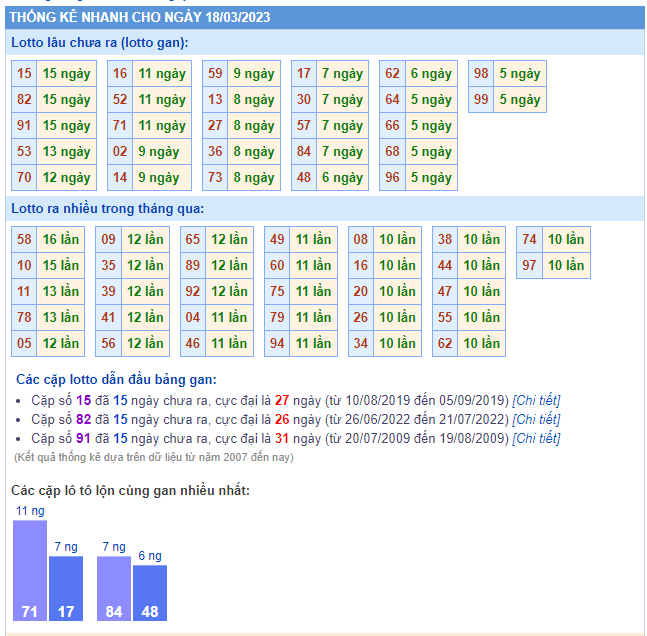
Task: Click 'Lotto ra nhiều trong tháng qua' heading
Action: point(108,209)
